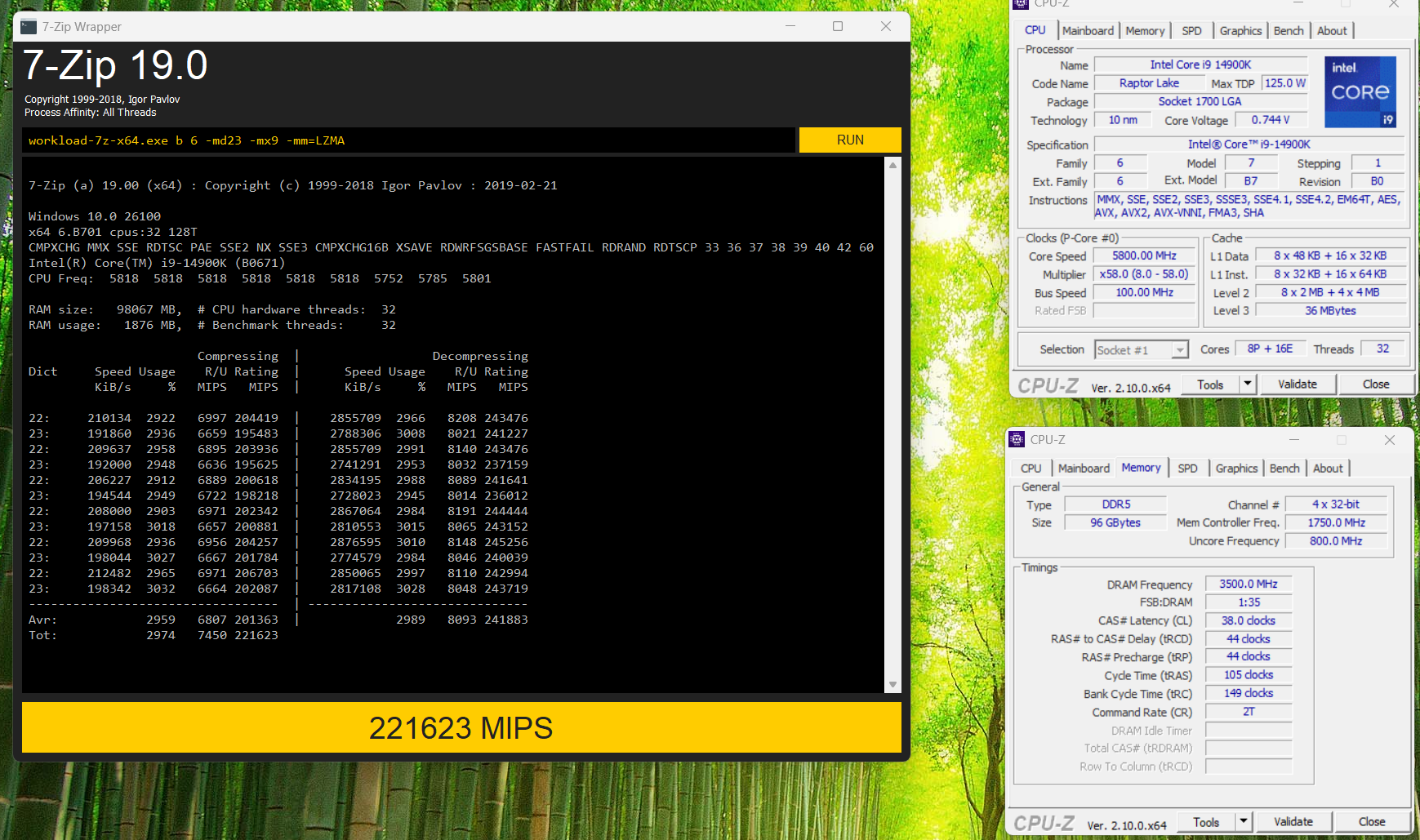Click the Tools button in the lower CPU-Z window
Screen dimensions: 1420x840
(x=1206, y=822)
